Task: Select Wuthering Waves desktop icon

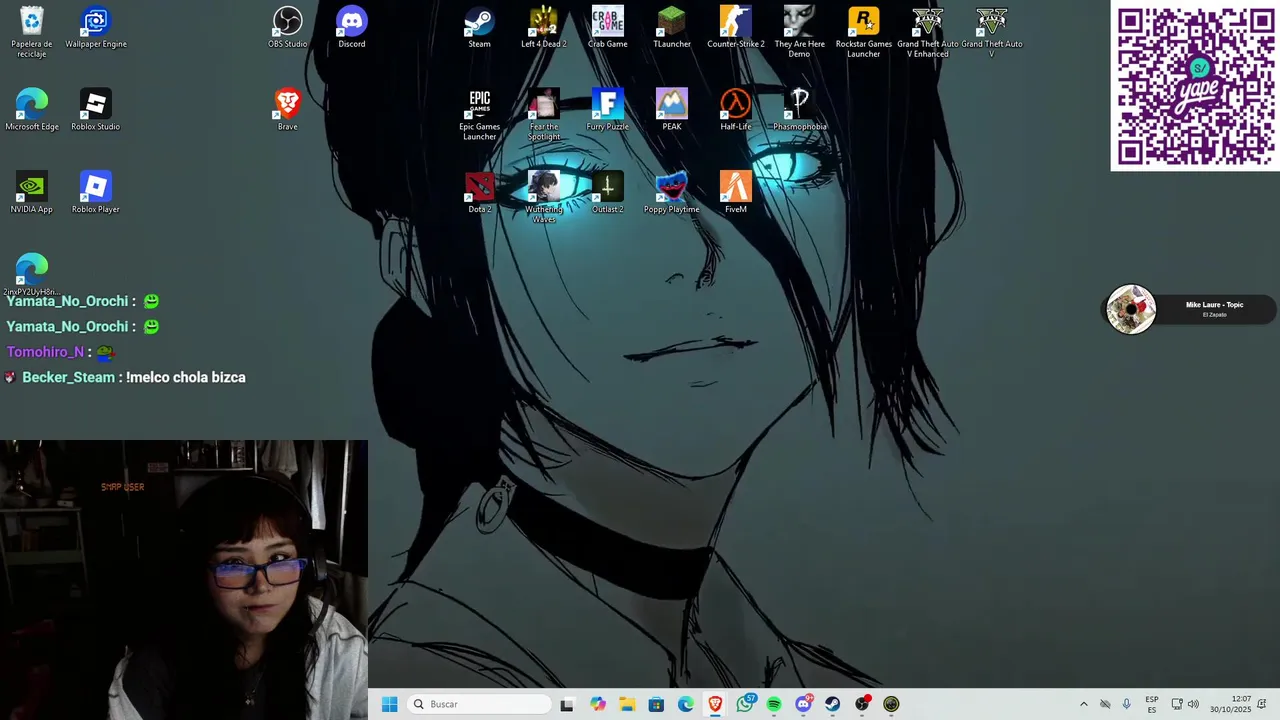Action: (x=544, y=197)
